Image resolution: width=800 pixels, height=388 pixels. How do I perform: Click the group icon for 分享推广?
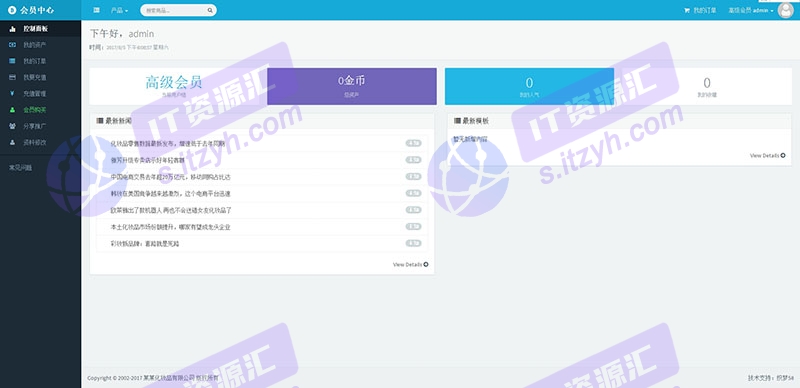(x=13, y=126)
